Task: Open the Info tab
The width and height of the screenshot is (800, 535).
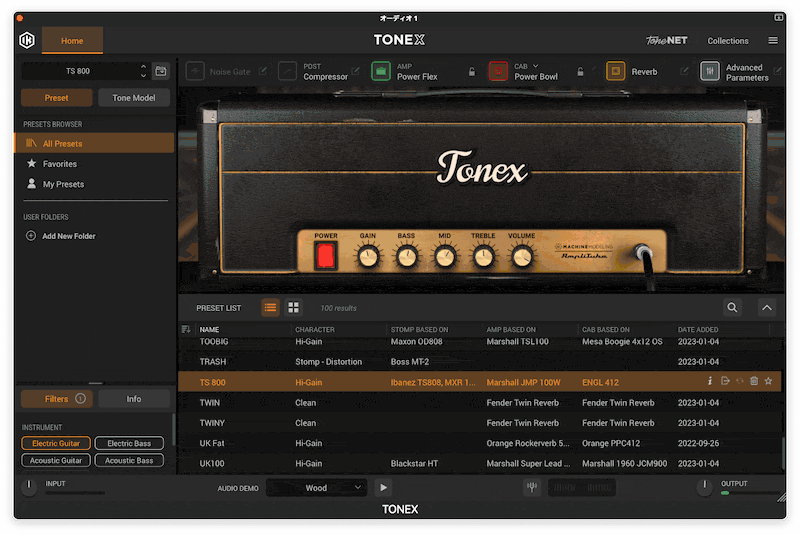Action: (134, 399)
